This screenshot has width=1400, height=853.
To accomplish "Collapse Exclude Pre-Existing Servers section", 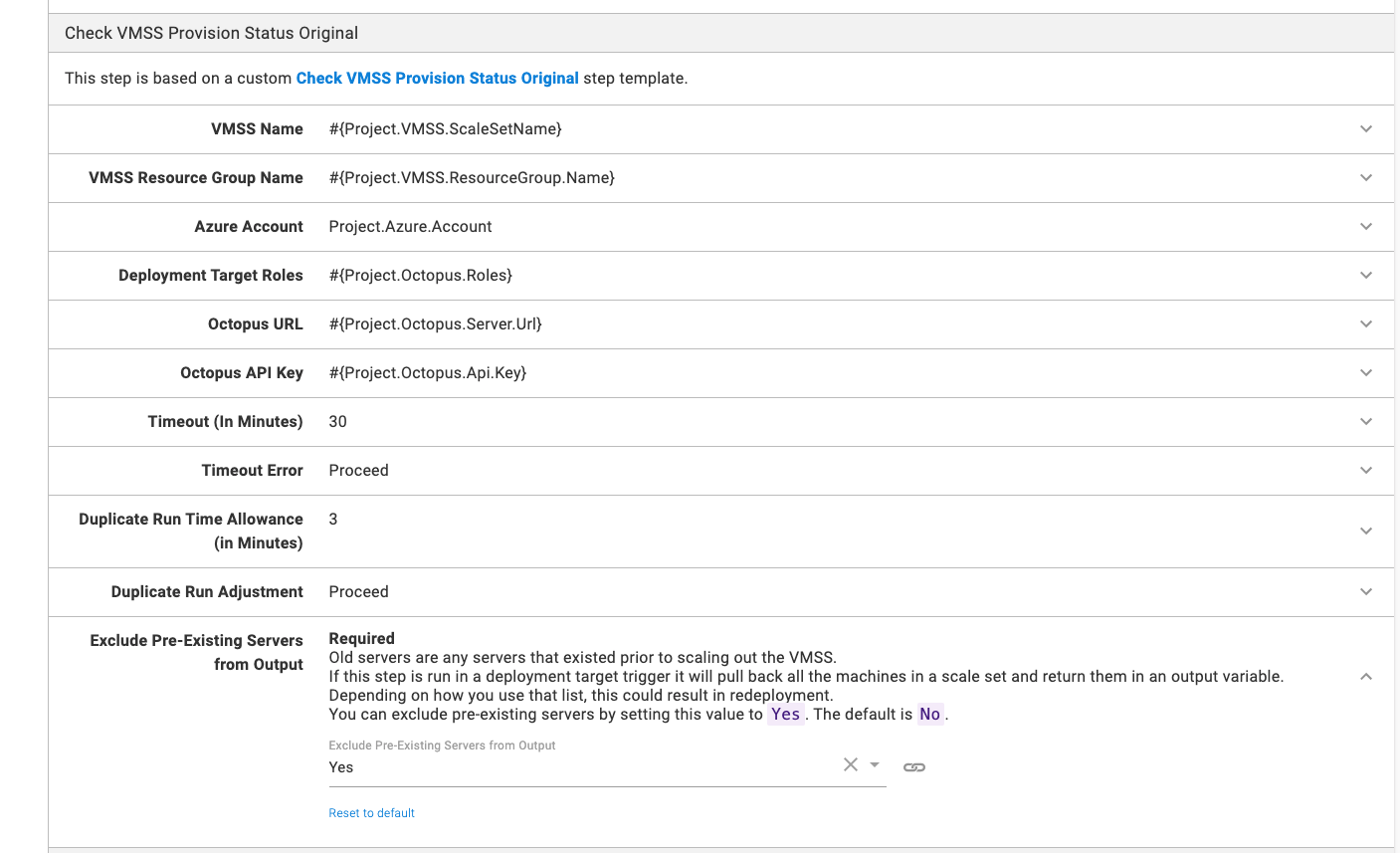I will click(1366, 677).
